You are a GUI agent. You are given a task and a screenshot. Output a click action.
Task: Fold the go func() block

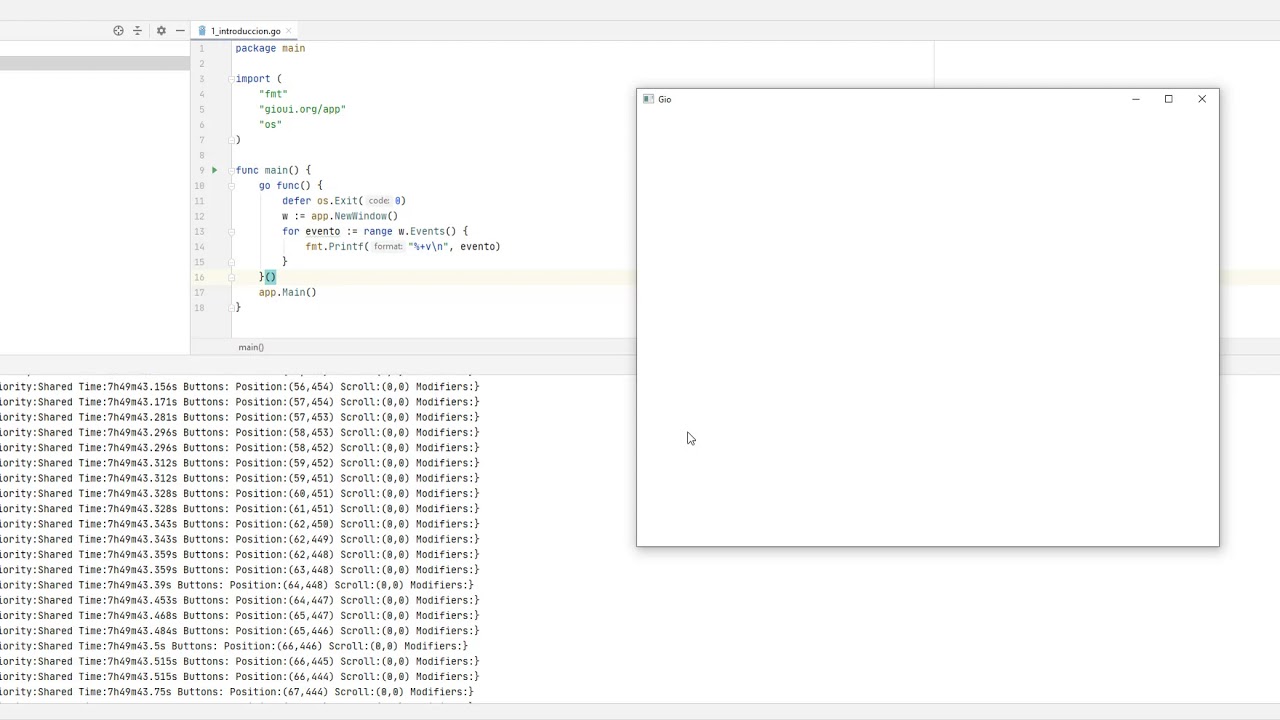click(x=231, y=185)
